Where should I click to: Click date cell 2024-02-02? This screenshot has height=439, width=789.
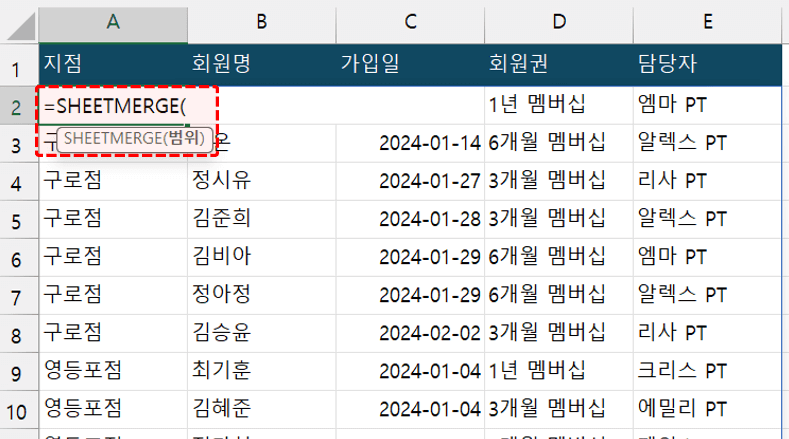(410, 334)
